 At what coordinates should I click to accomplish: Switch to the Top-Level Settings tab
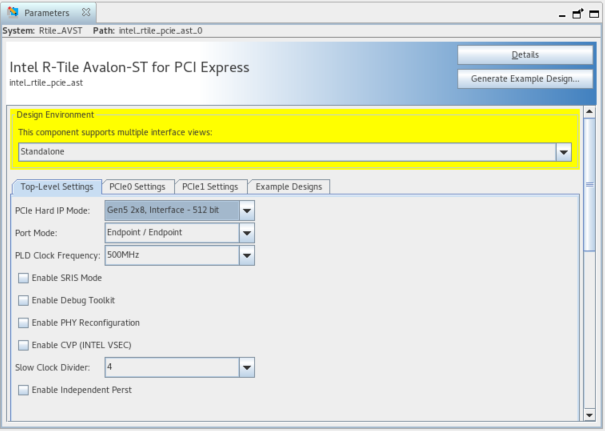57,187
